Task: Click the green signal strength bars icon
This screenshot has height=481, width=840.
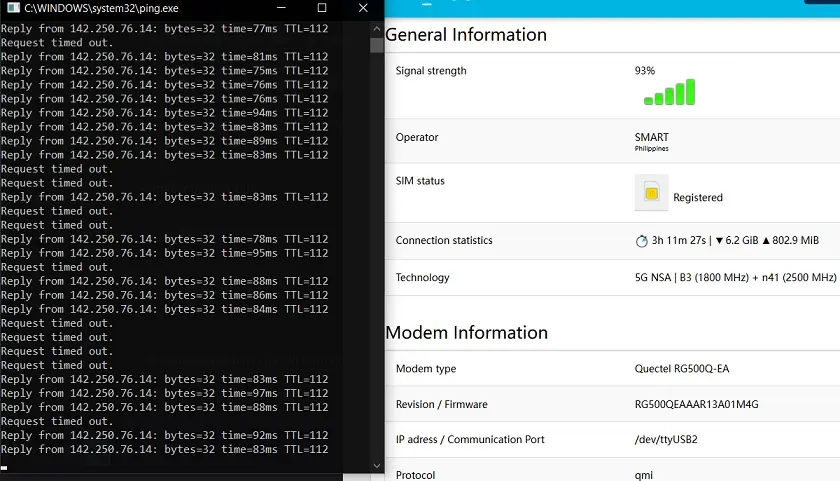Action: [x=669, y=92]
